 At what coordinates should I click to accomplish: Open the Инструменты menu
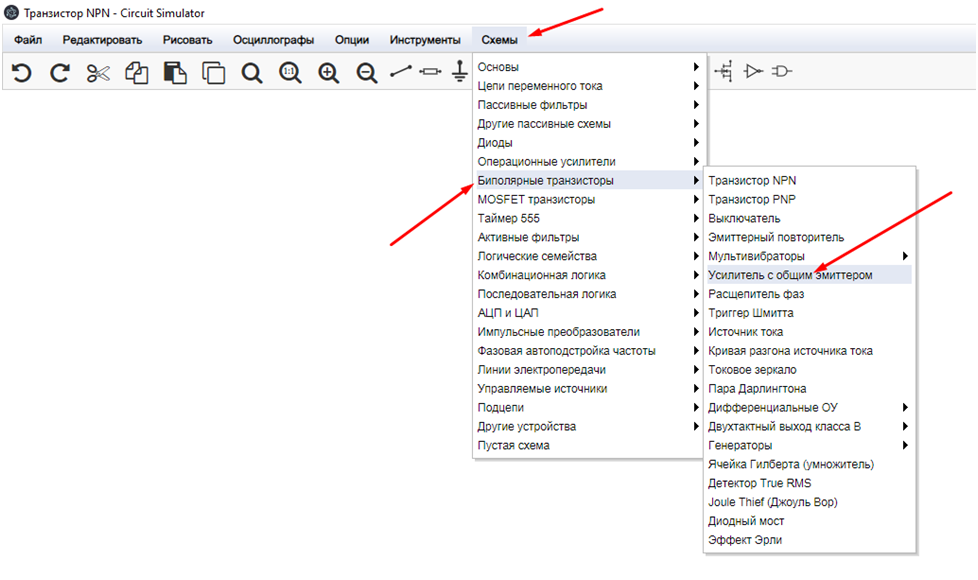tap(425, 40)
